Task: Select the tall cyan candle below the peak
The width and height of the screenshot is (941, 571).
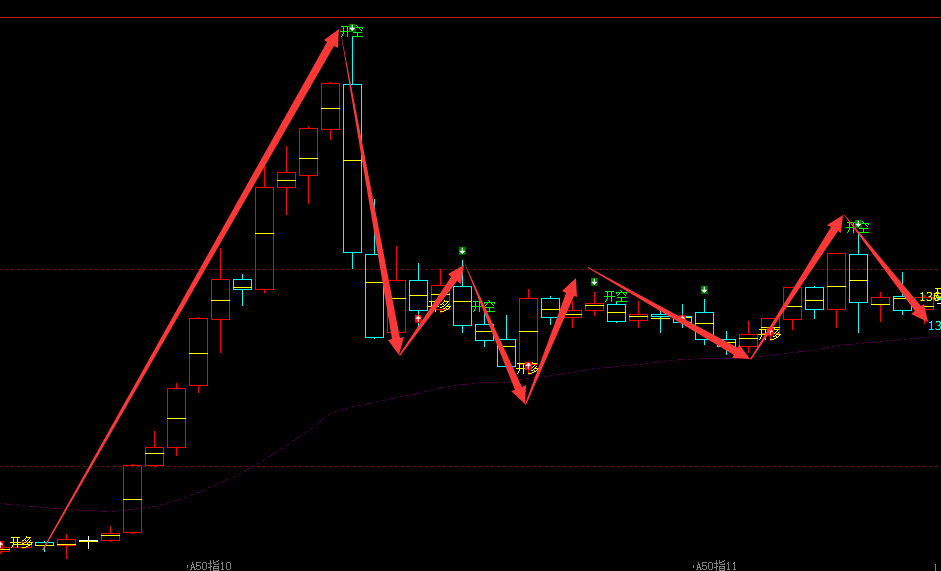Action: [352, 168]
